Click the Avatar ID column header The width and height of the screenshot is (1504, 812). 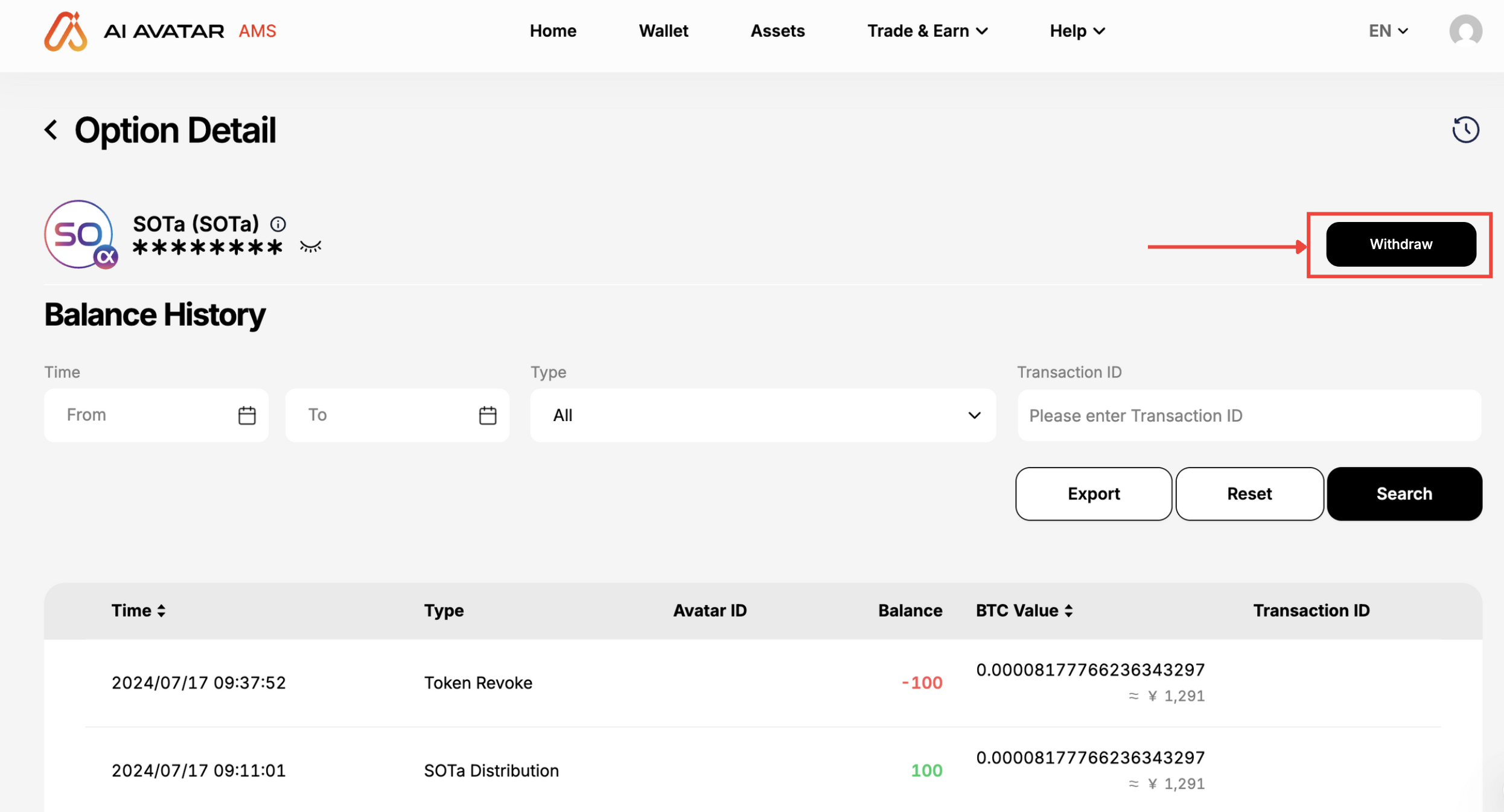710,611
